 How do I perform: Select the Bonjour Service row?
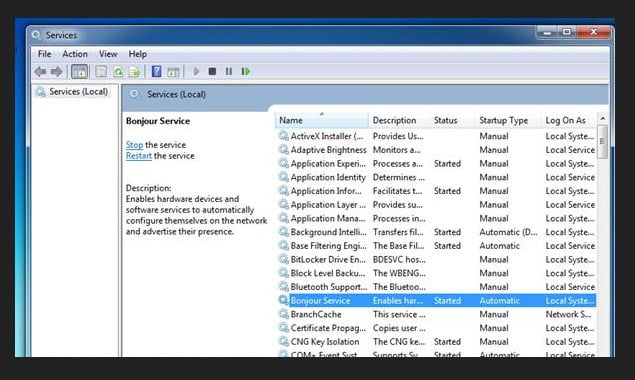coord(436,301)
